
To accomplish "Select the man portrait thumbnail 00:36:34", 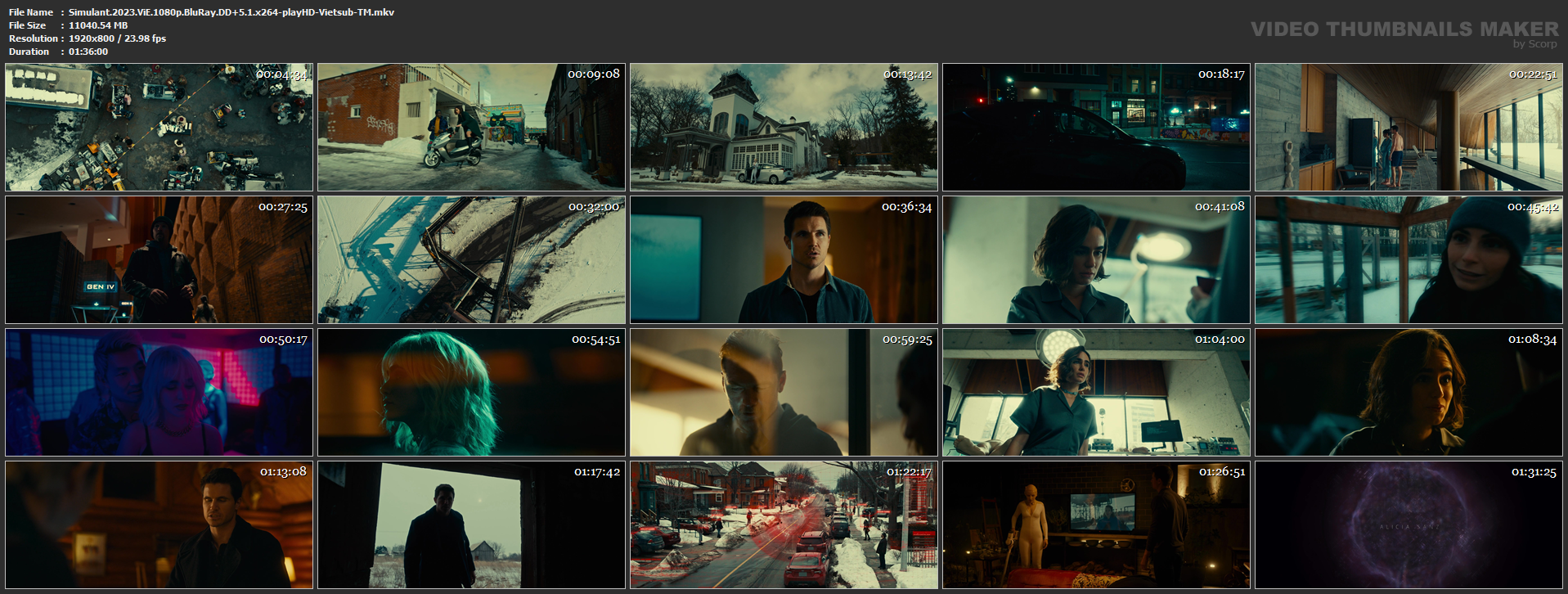I will (x=784, y=260).
